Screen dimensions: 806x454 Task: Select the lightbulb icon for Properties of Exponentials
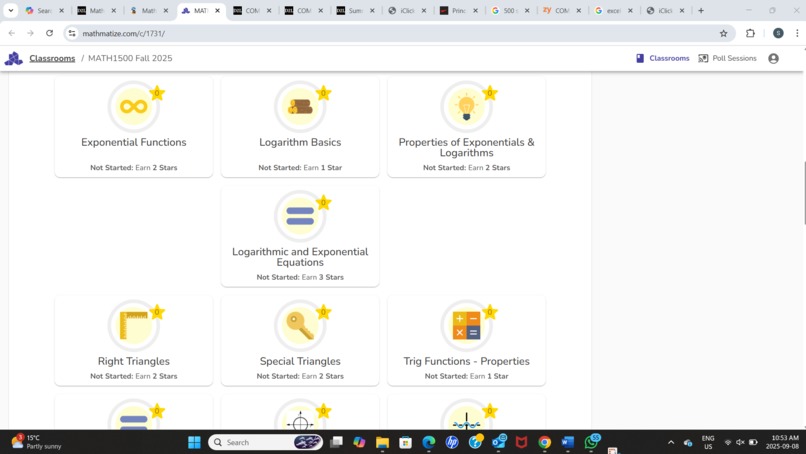(x=466, y=106)
